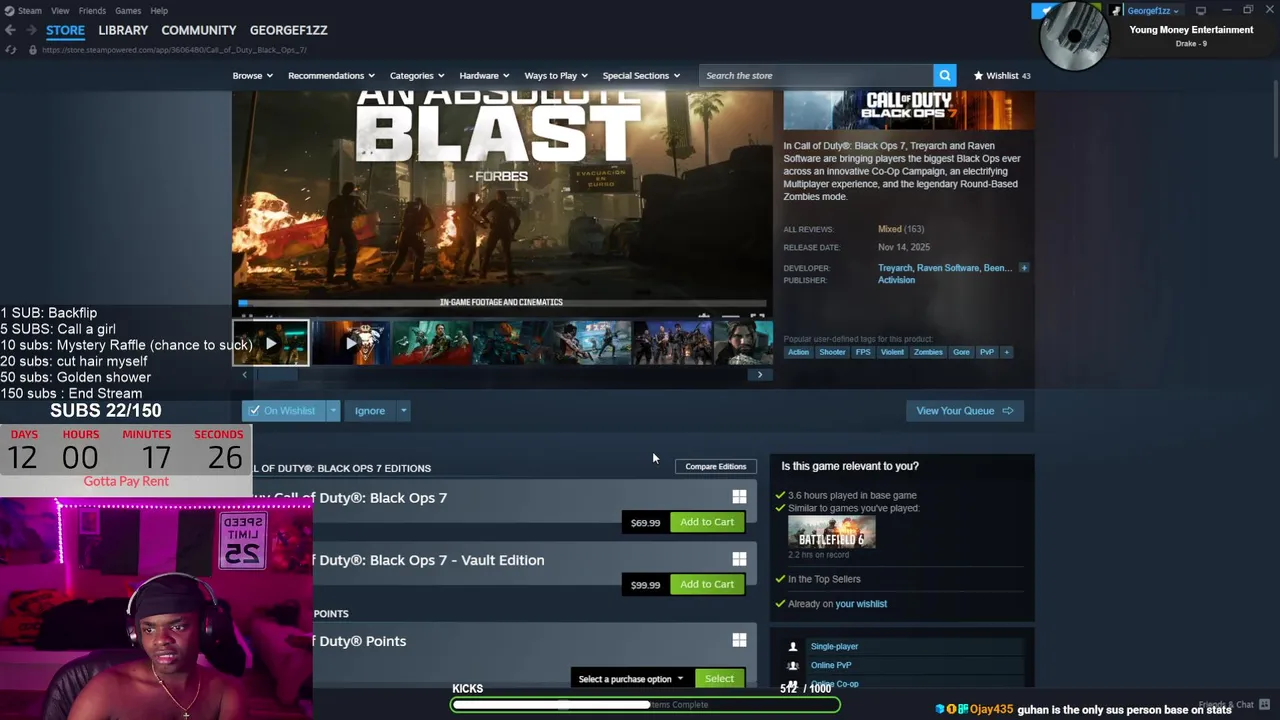The height and width of the screenshot is (720, 1280).
Task: Open the GEORGEF1ZZ profile tab
Action: point(289,30)
